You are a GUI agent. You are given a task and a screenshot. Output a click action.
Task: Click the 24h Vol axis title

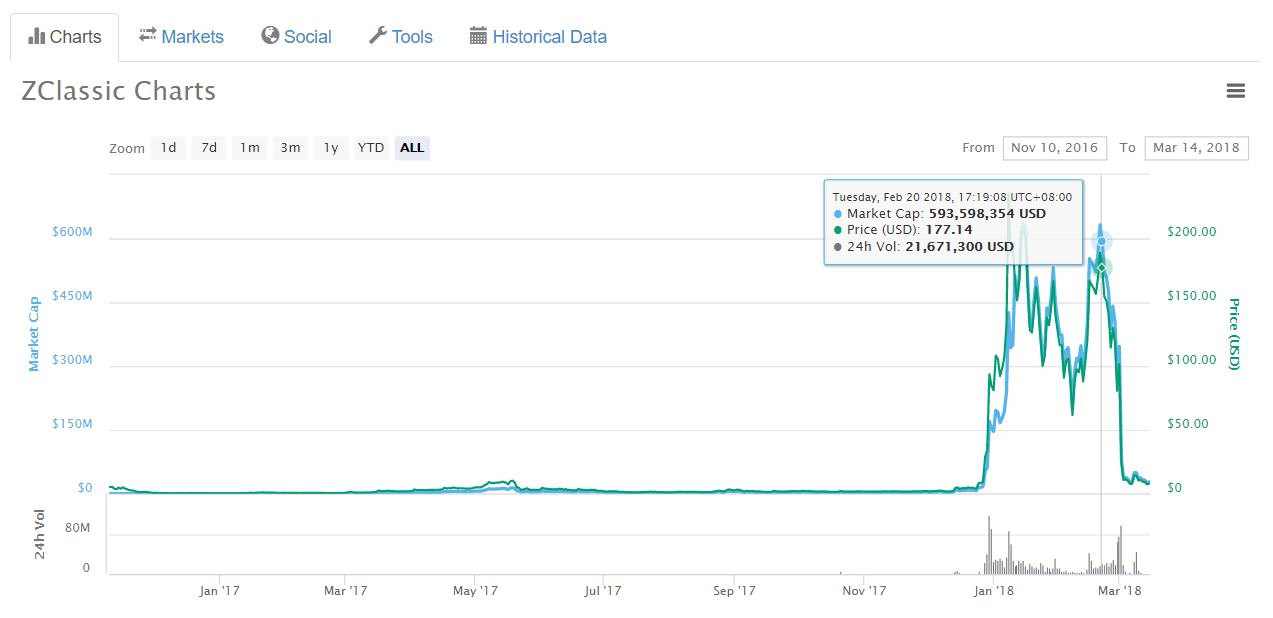[40, 533]
